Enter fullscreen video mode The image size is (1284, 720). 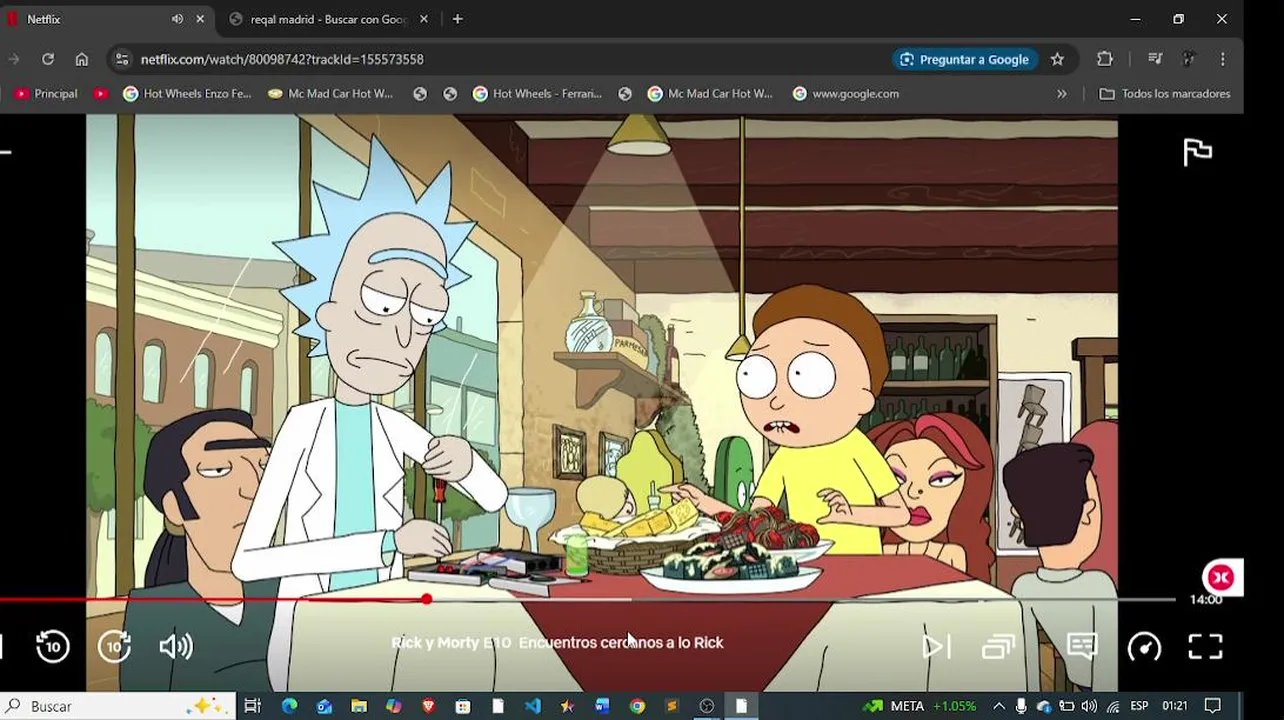click(1205, 646)
